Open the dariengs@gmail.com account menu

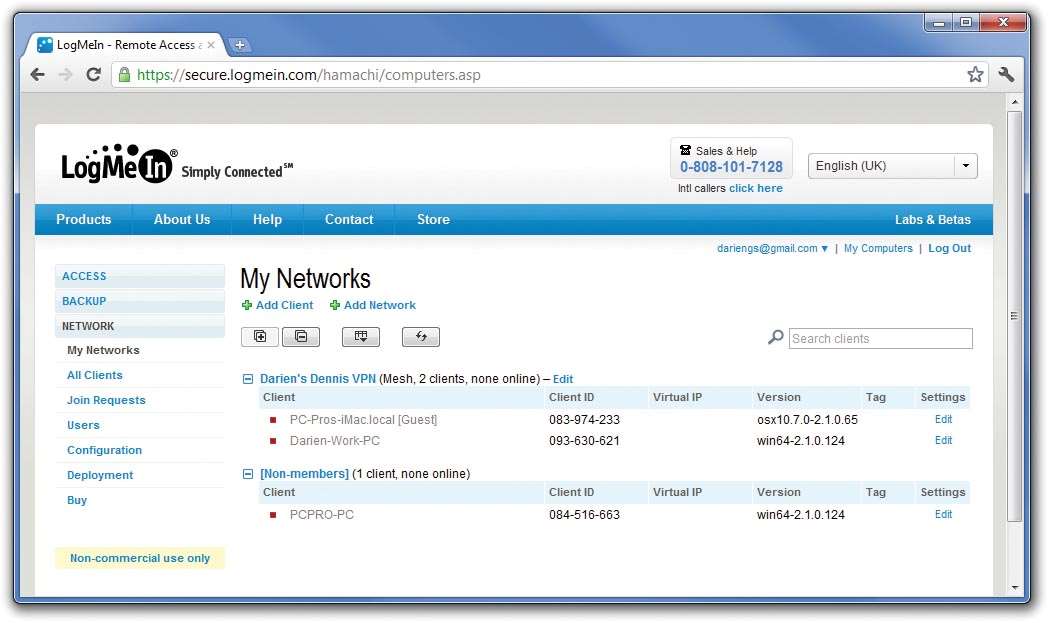point(772,248)
